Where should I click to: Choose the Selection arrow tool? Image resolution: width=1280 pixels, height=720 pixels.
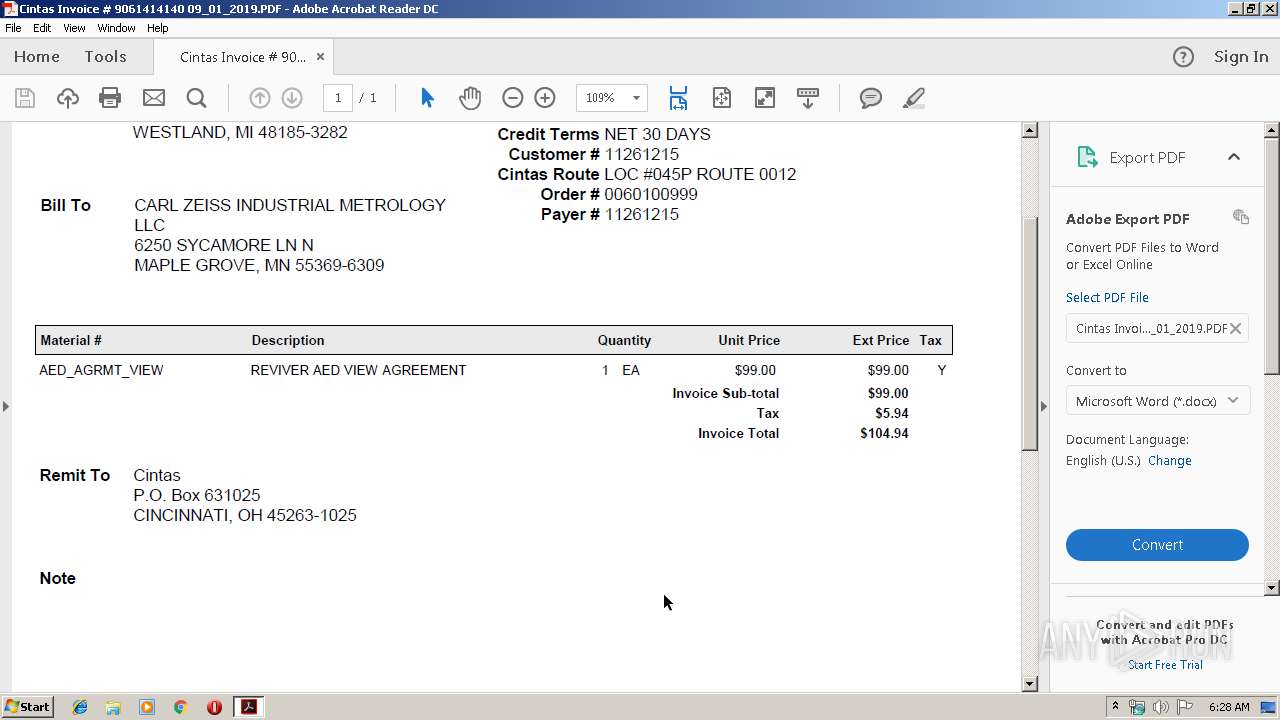point(427,98)
